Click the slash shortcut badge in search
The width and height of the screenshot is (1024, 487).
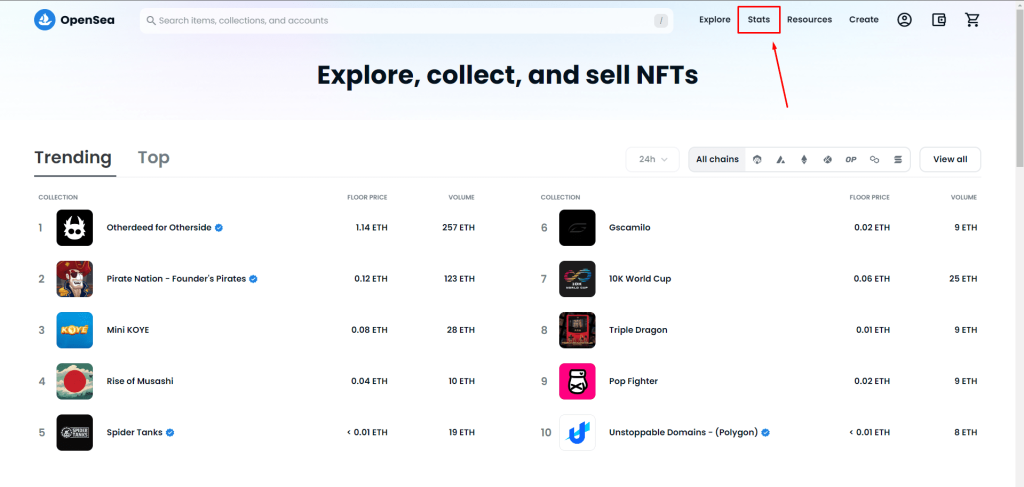point(662,21)
